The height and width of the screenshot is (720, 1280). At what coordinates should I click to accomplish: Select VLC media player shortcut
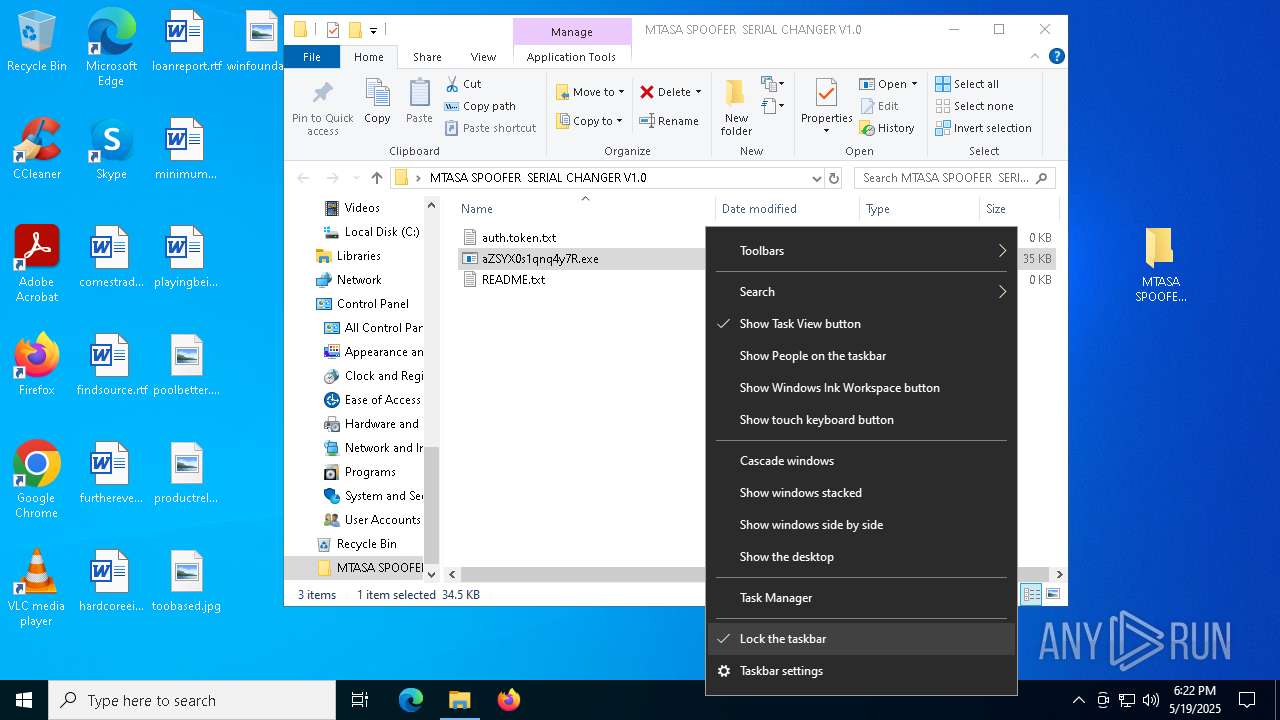(x=36, y=588)
